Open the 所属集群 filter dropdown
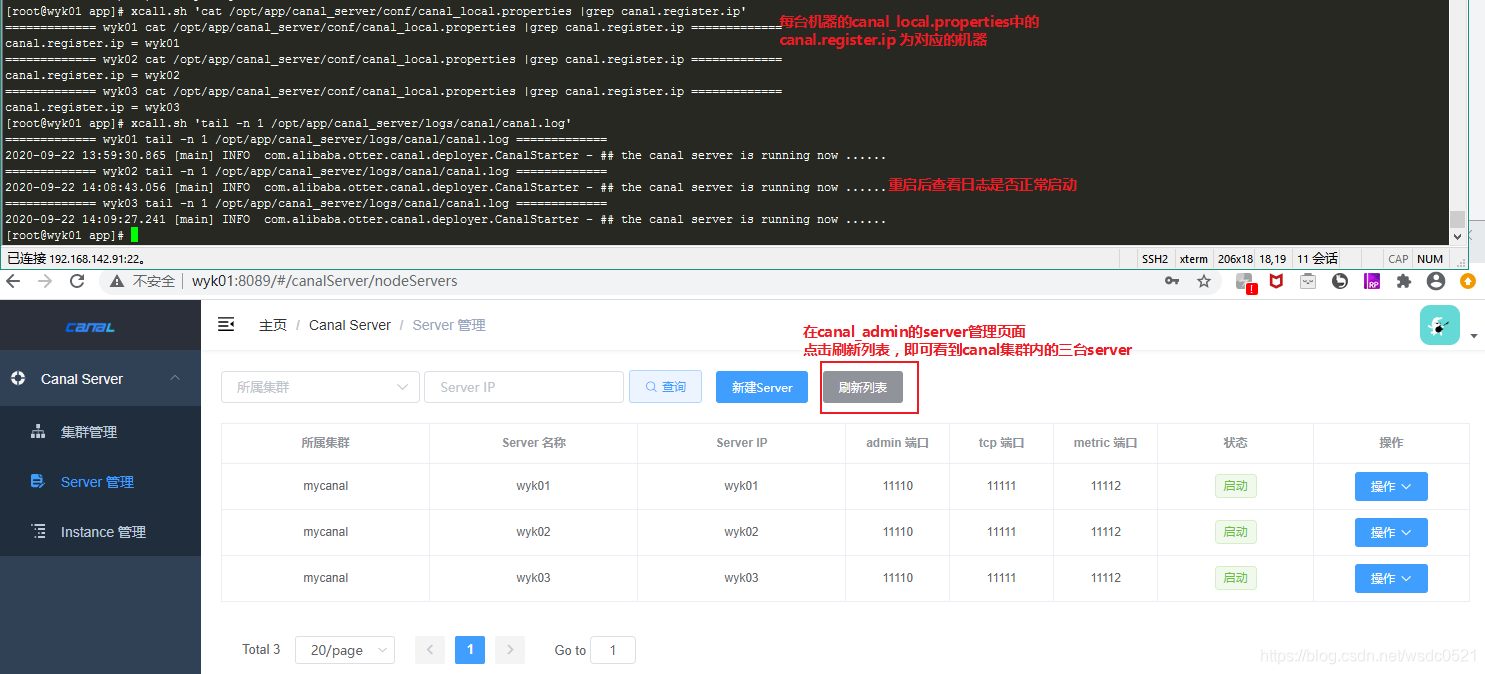Screen dimensions: 1485x674 (320, 387)
